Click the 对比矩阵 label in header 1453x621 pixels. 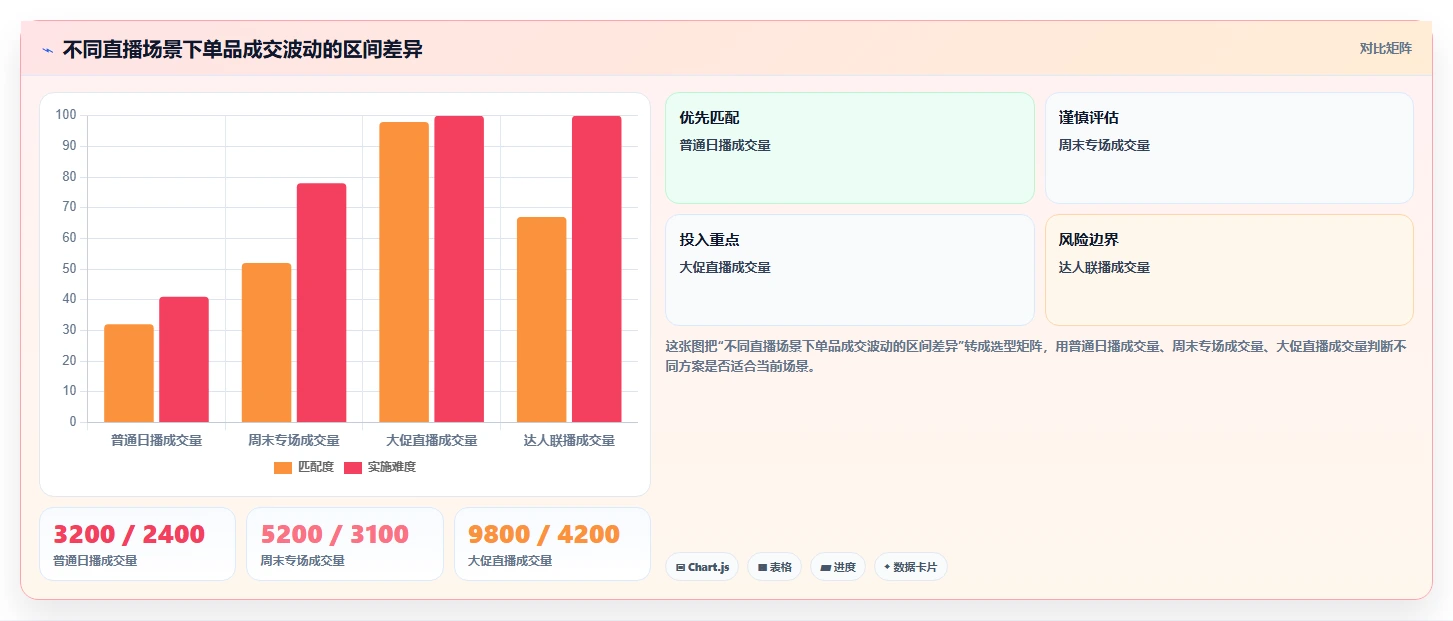(1385, 48)
